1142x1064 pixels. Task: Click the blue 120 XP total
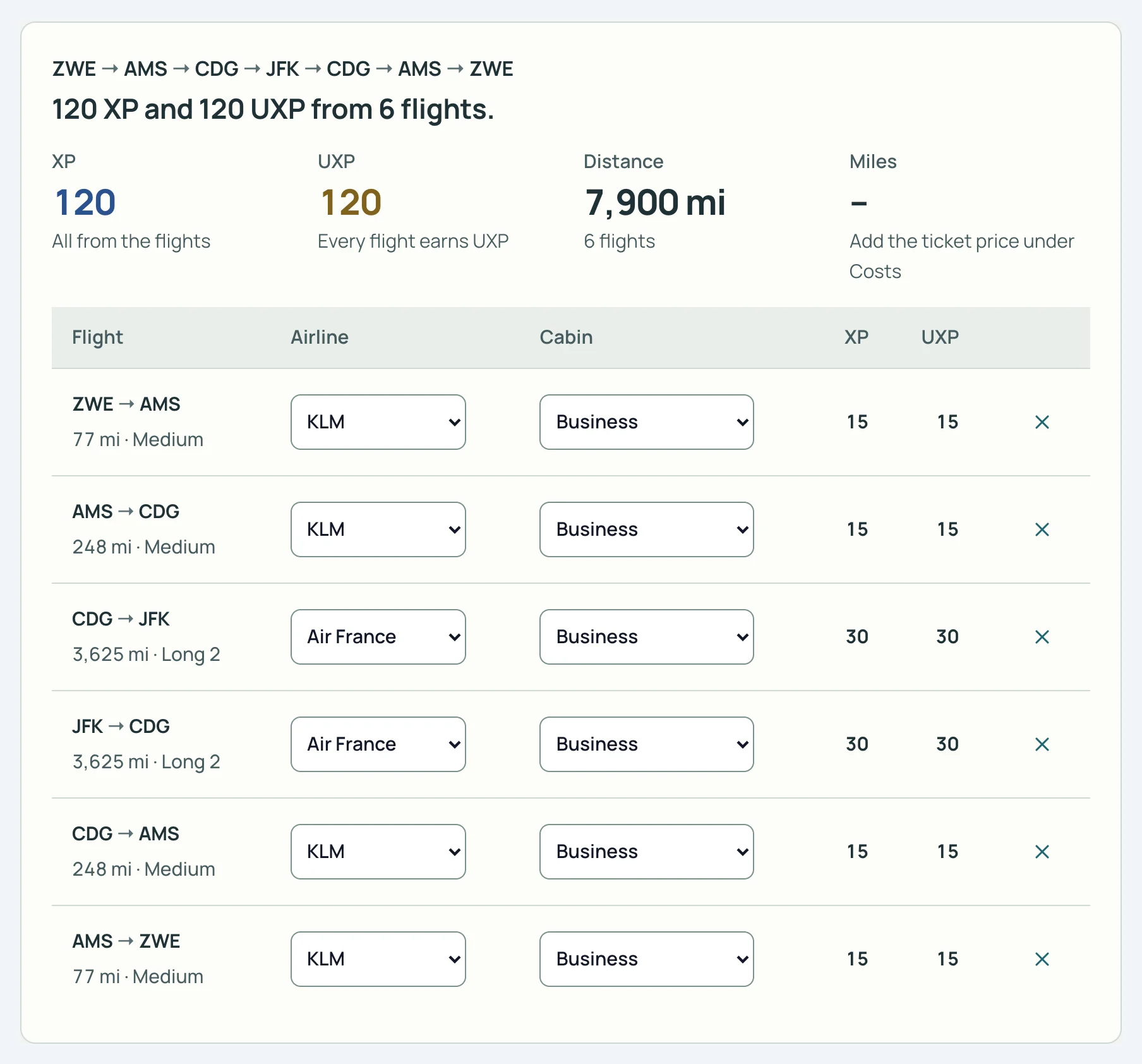click(x=85, y=203)
